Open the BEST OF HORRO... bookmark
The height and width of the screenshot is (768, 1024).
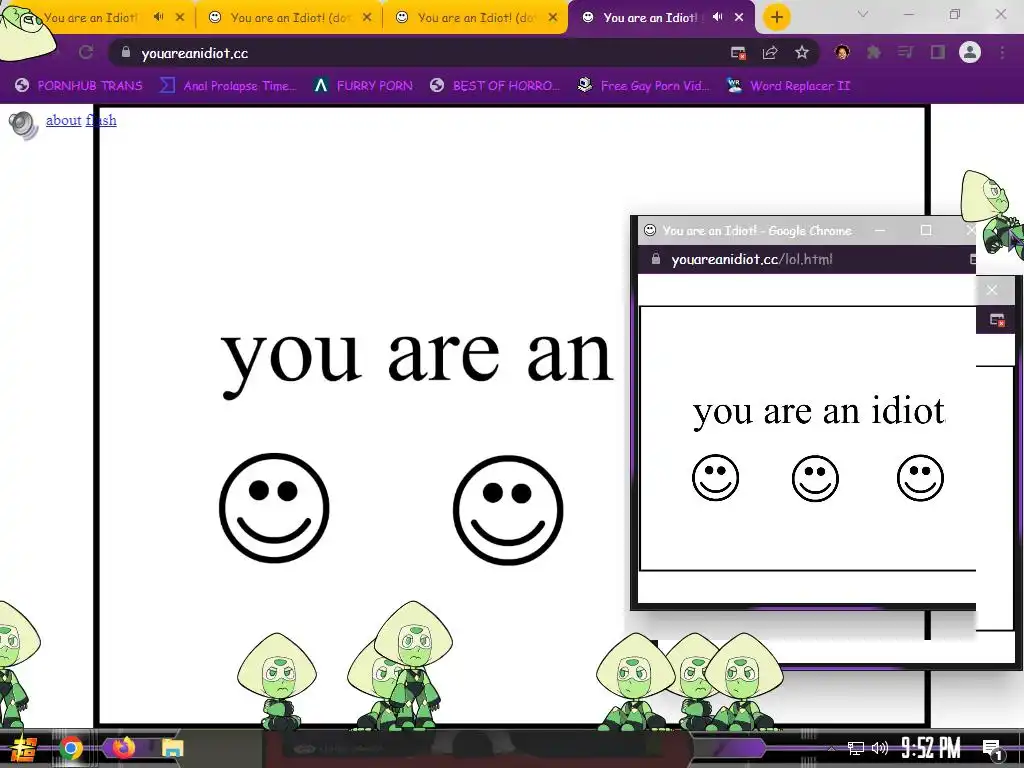click(495, 86)
